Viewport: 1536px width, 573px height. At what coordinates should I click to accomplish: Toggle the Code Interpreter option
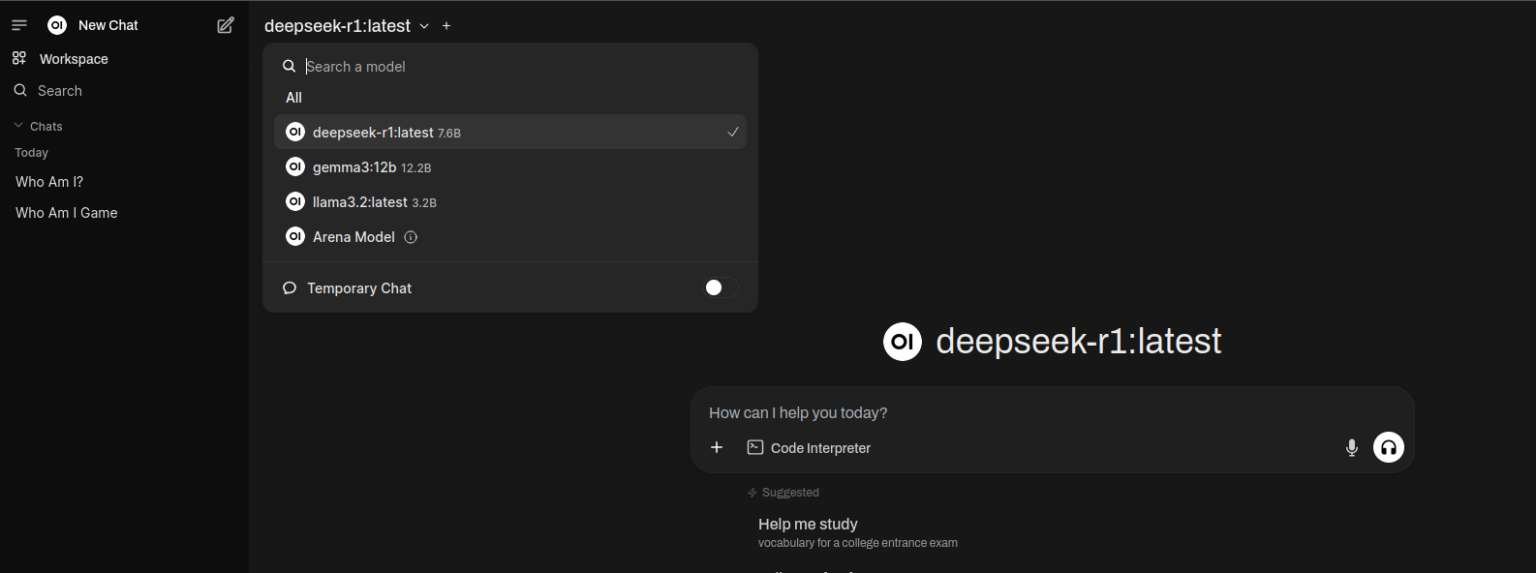tap(809, 448)
